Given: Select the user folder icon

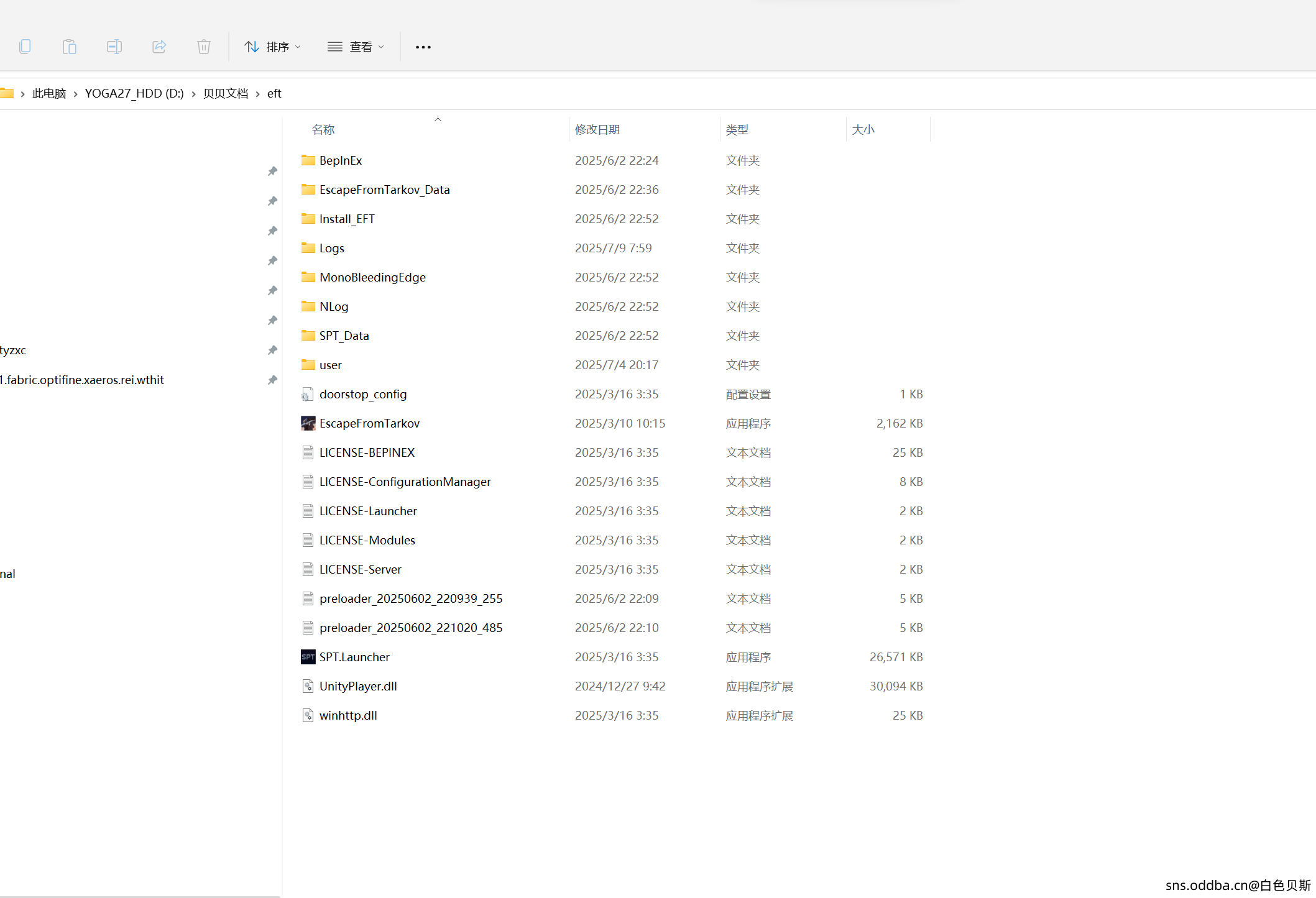Looking at the screenshot, I should coord(308,365).
